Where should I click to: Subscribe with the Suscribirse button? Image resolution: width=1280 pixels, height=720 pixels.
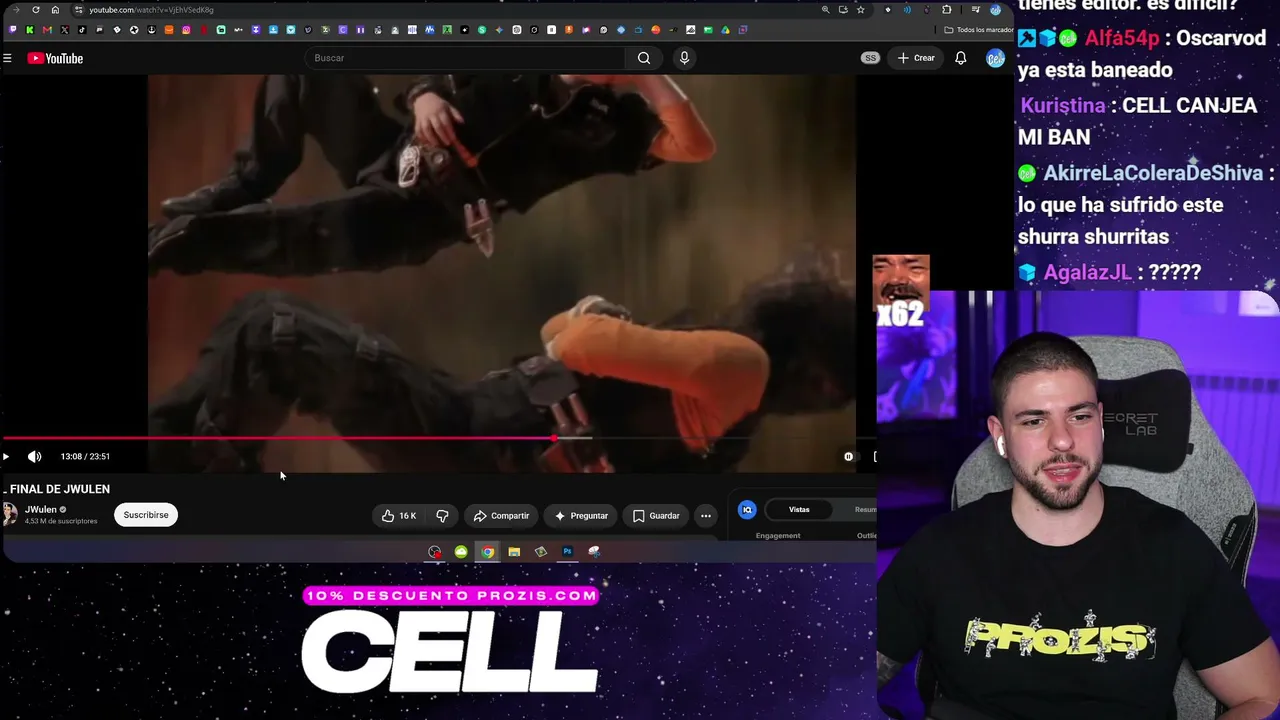click(x=146, y=515)
